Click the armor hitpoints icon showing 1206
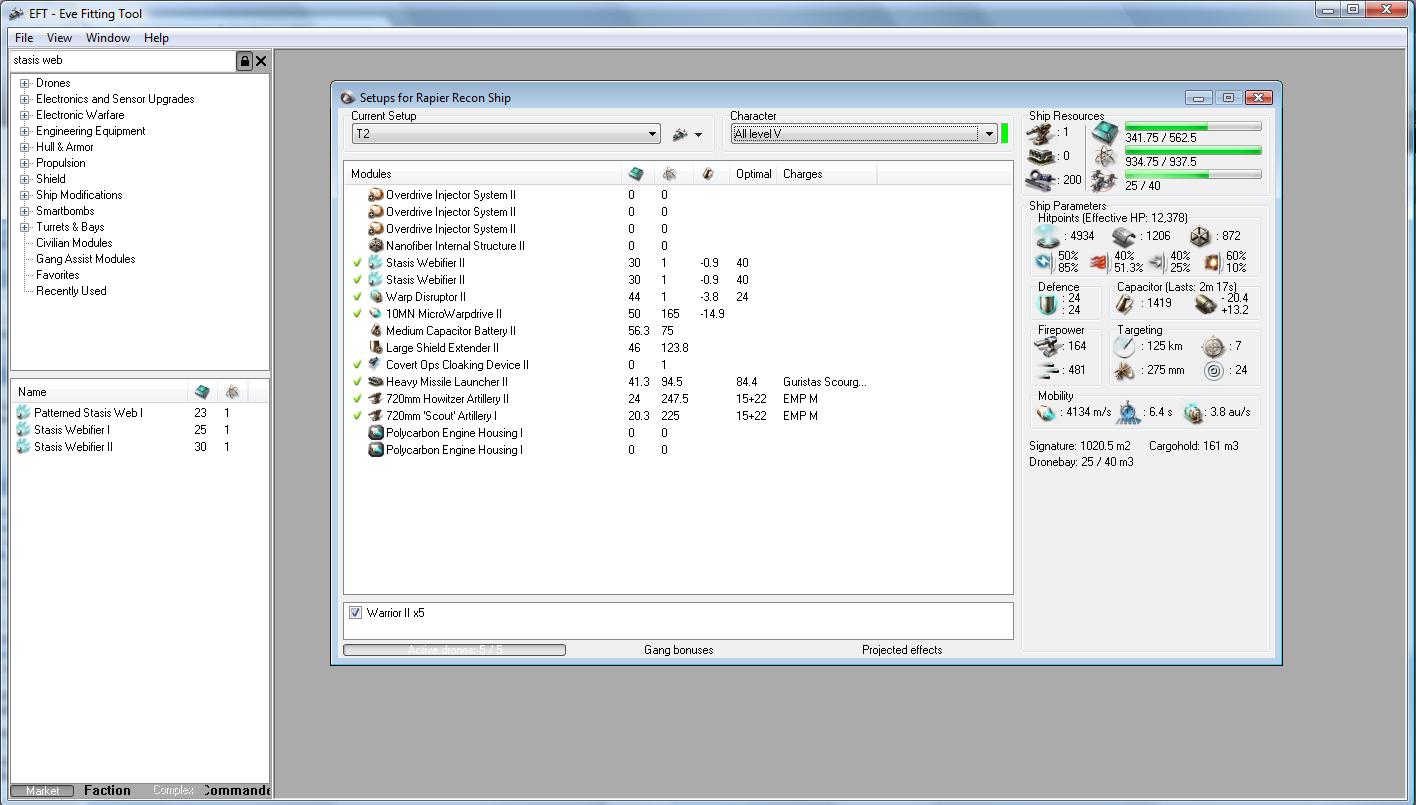This screenshot has width=1416, height=805. (x=1124, y=237)
